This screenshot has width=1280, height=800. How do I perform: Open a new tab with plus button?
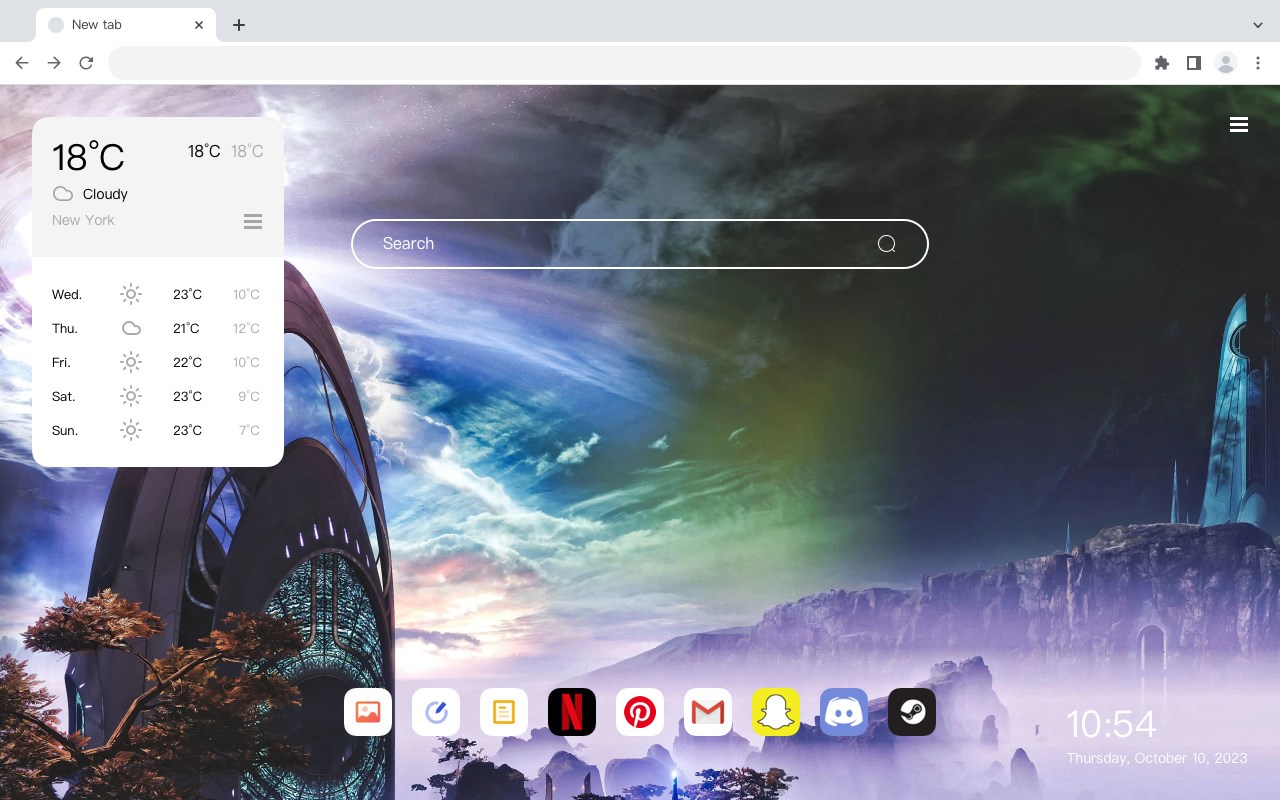pos(238,25)
